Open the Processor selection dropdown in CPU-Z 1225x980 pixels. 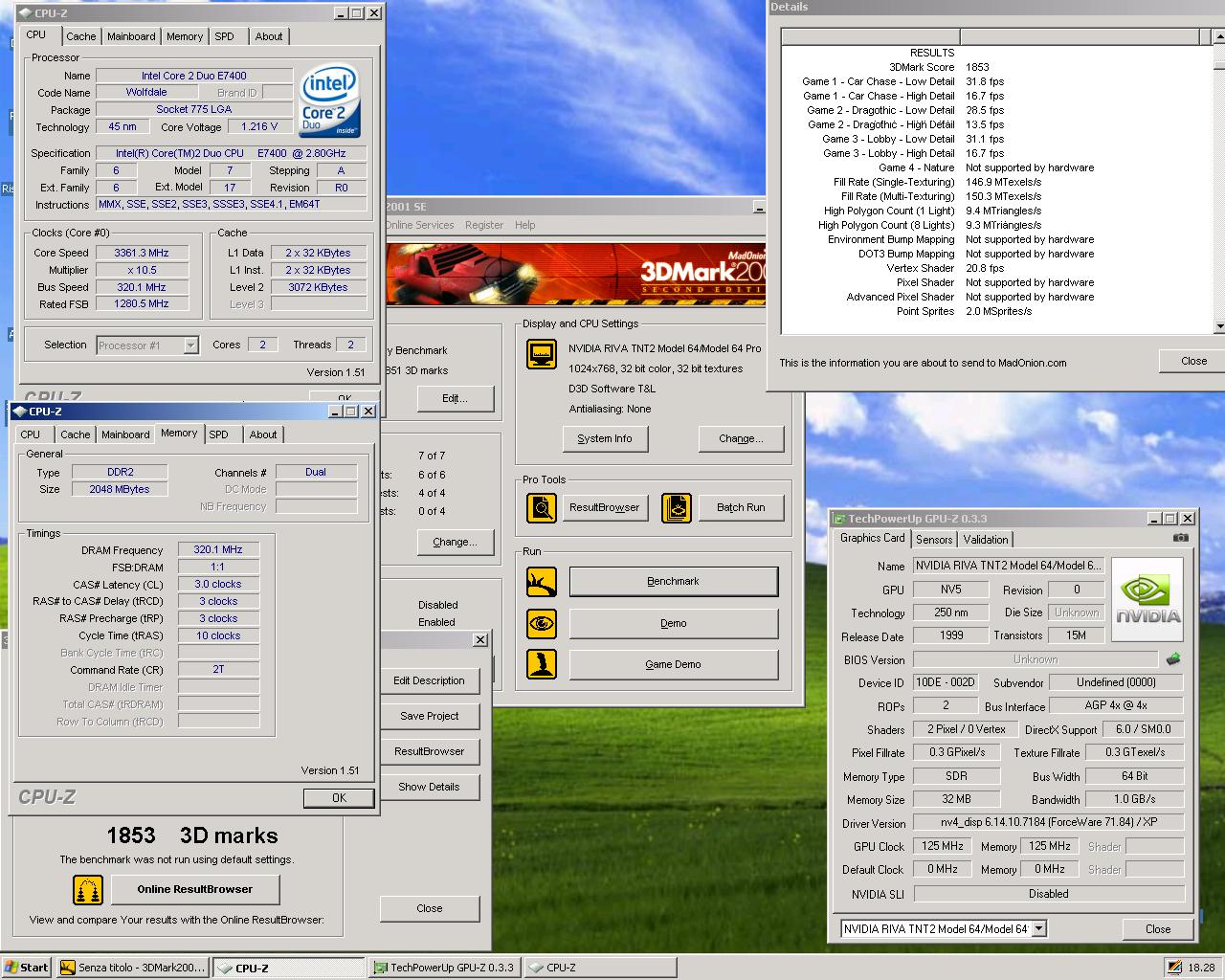[190, 345]
